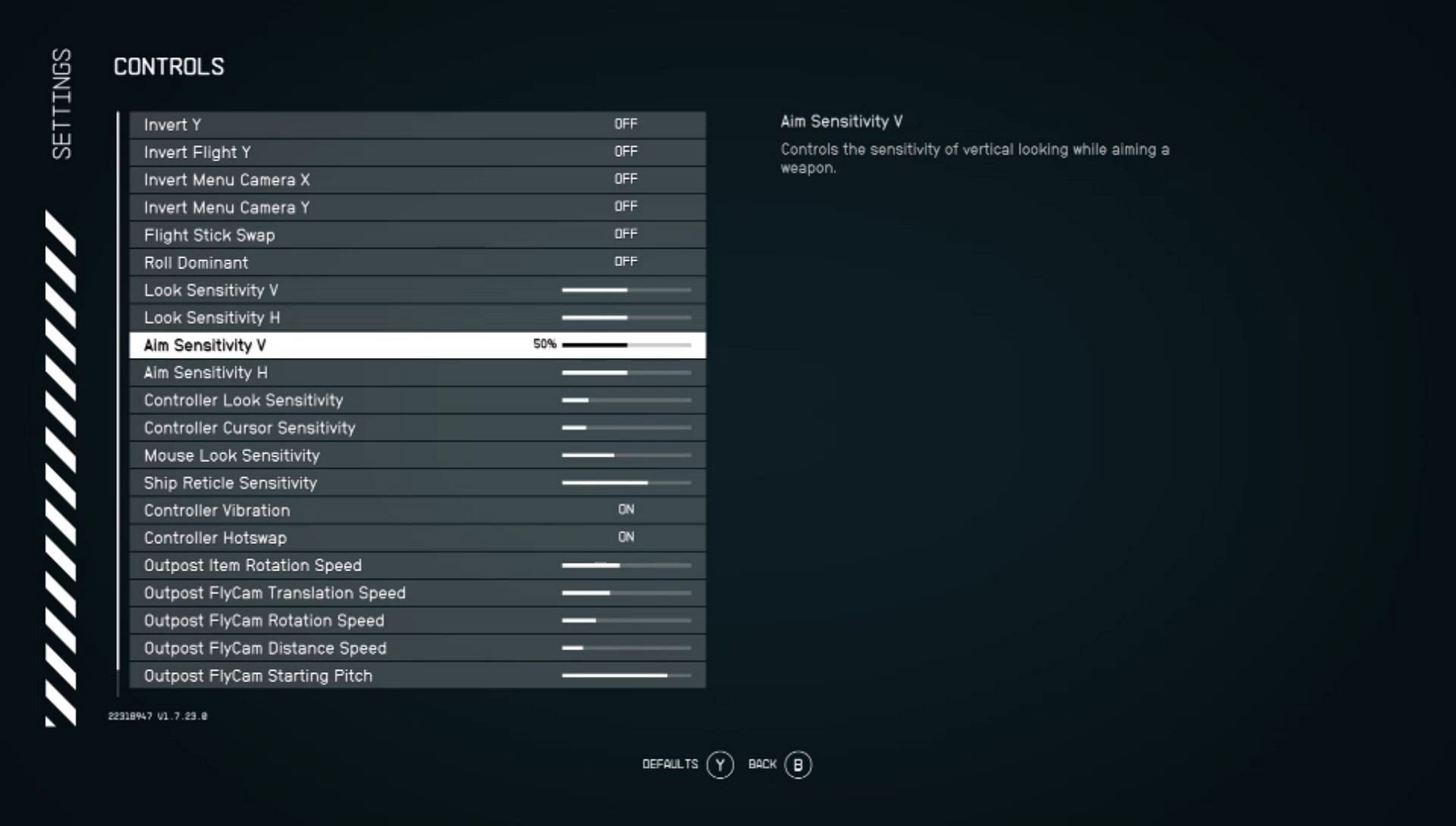Enable Controller Hotswap toggle
The image size is (1456, 826).
[x=625, y=537]
